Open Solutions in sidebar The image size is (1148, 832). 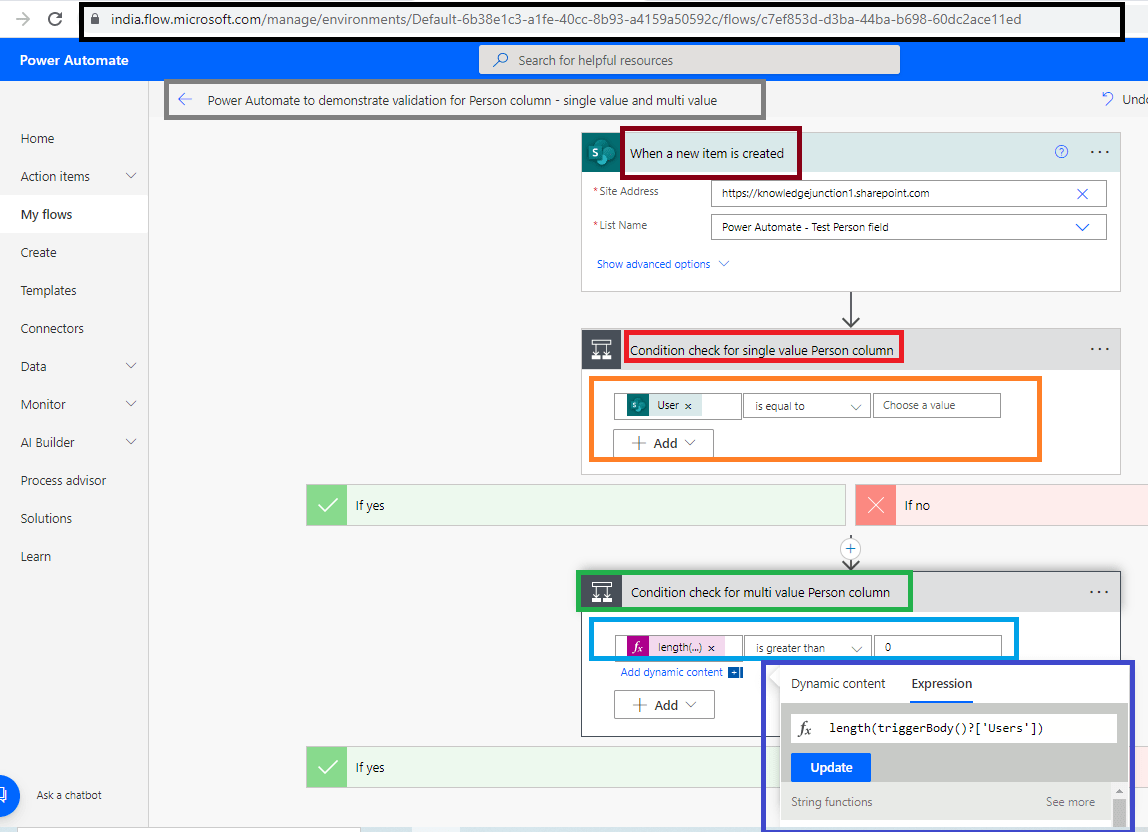pyautogui.click(x=46, y=519)
